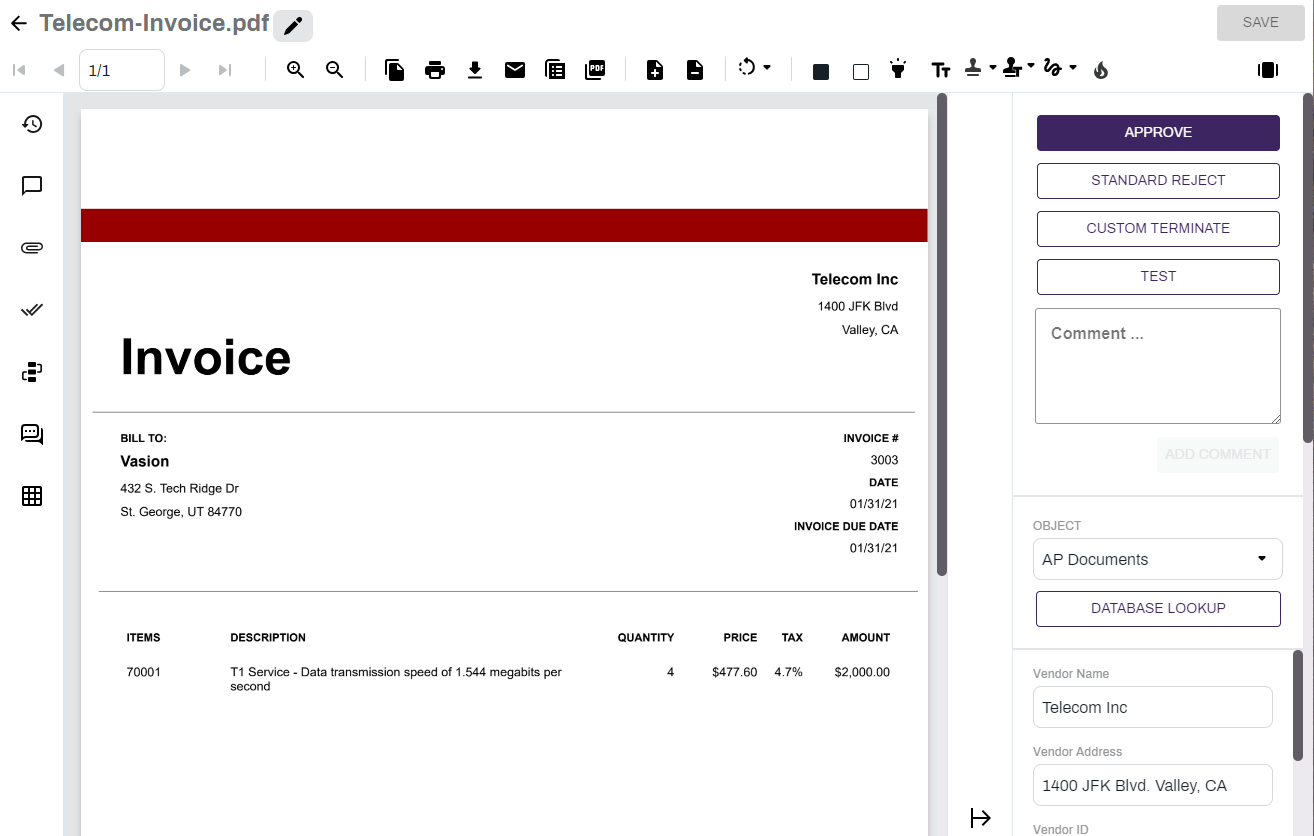Select the outlined rectangle annotation tool

(x=861, y=71)
